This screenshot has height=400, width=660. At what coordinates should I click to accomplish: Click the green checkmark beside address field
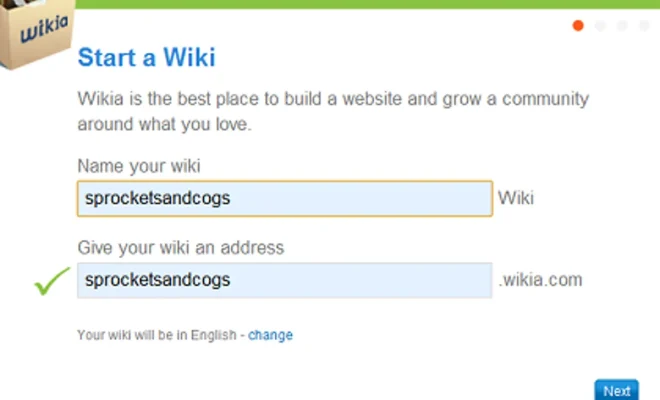click(52, 281)
